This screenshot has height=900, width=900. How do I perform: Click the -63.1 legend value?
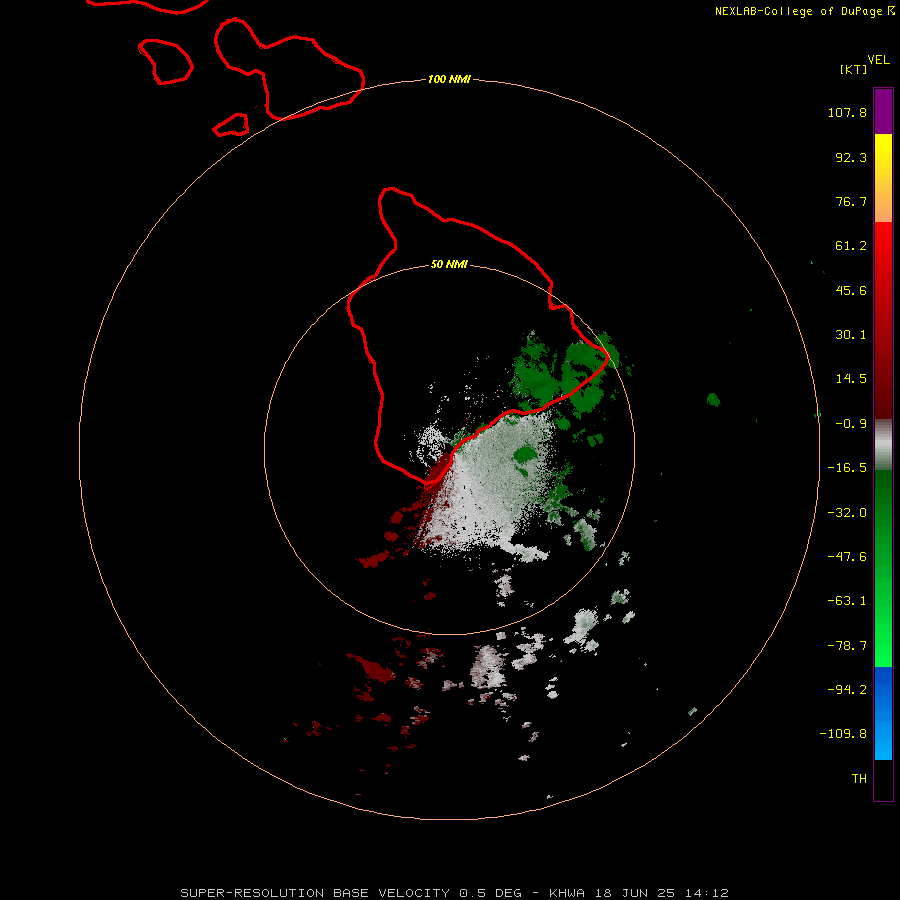point(847,601)
